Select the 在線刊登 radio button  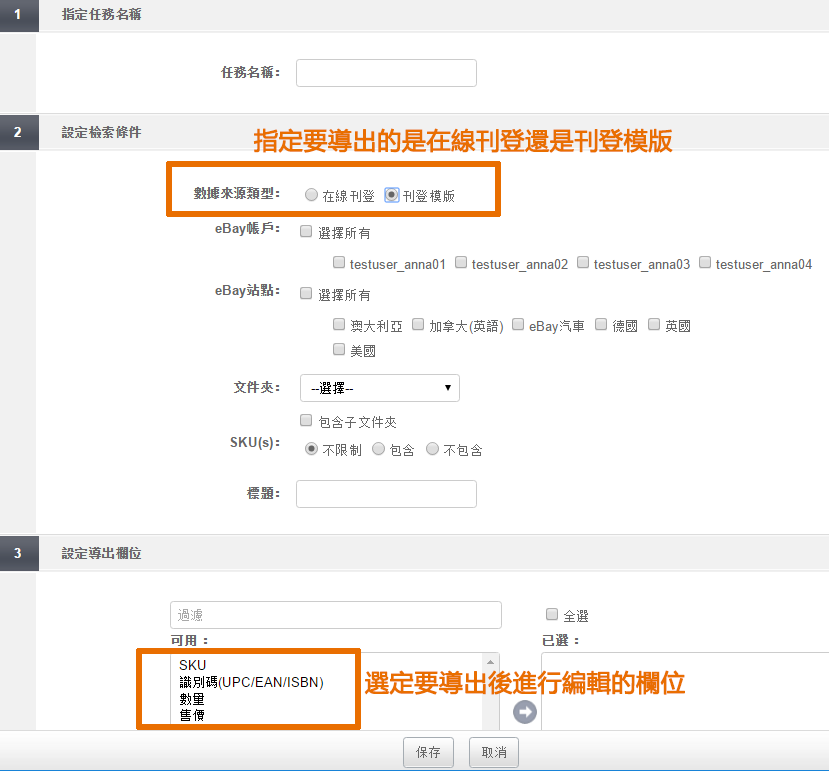[x=311, y=195]
